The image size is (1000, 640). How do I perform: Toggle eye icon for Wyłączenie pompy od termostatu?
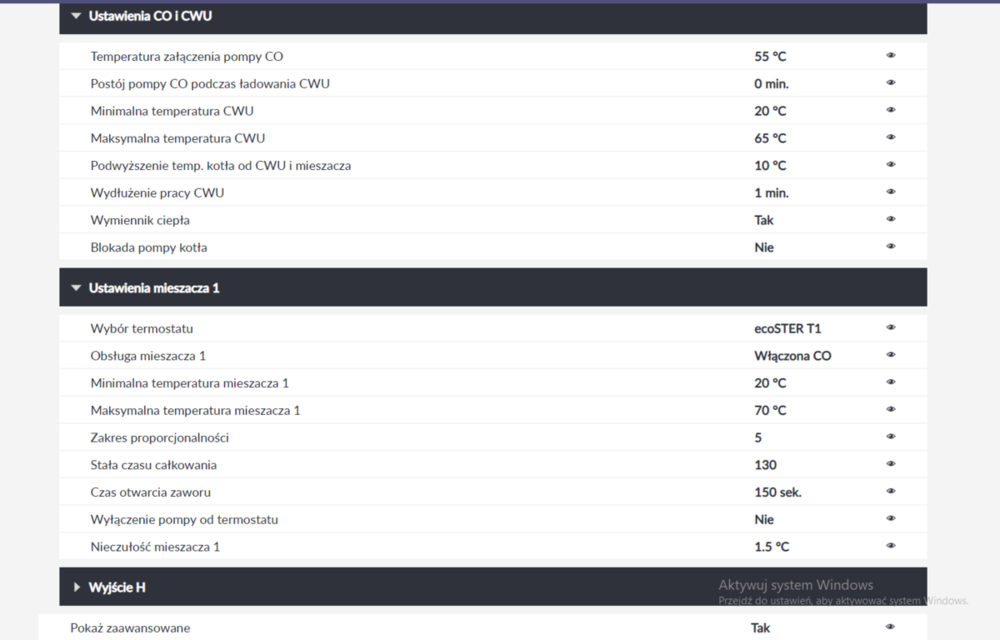click(890, 519)
